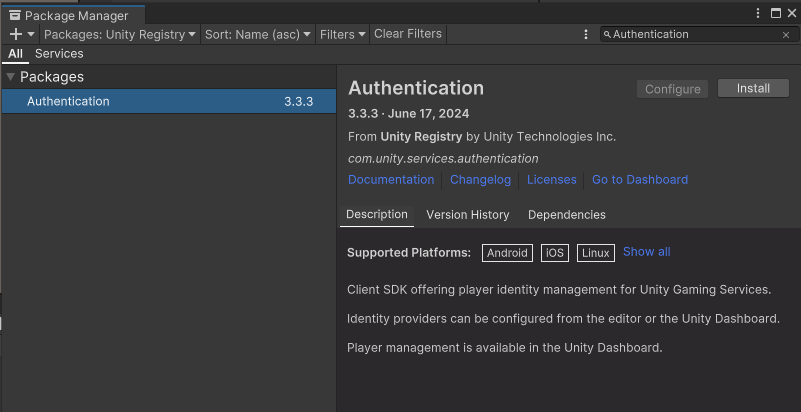Viewport: 801px width, 412px height.
Task: Click the search magnifier icon
Action: [607, 34]
